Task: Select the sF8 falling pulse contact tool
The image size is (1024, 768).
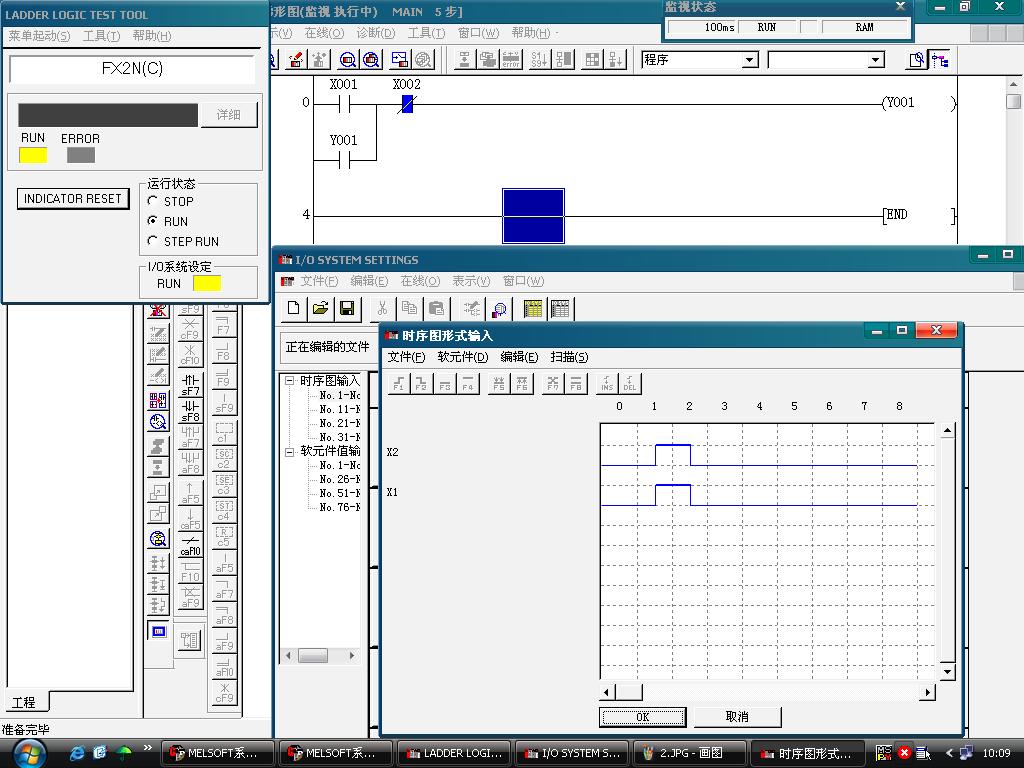Action: coord(190,411)
